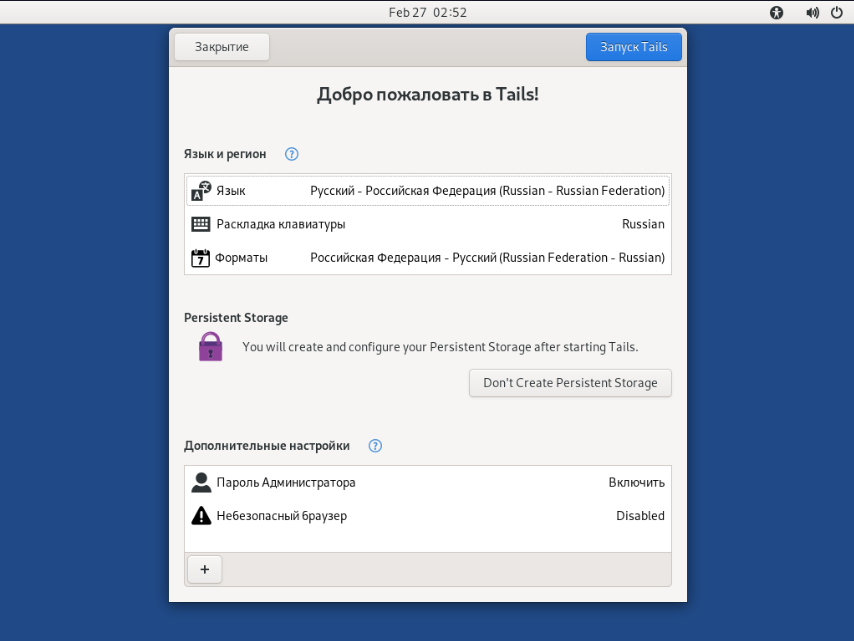Click the purple padlock Persistent Storage icon
Screen dimensions: 854x641
(x=210, y=347)
